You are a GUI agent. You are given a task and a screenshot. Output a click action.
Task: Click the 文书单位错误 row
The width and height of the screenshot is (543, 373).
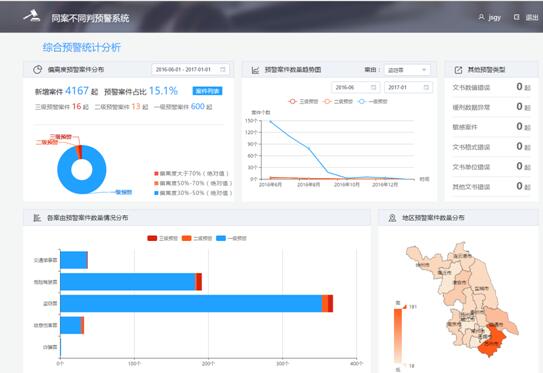(491, 167)
